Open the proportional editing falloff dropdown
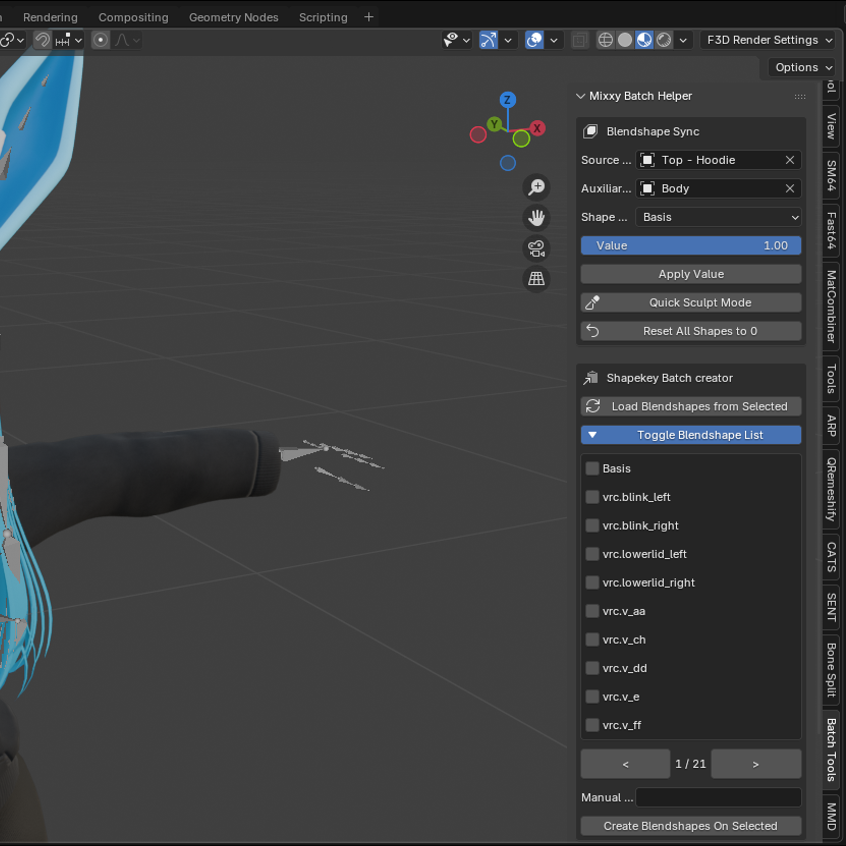This screenshot has height=846, width=846. pos(127,40)
